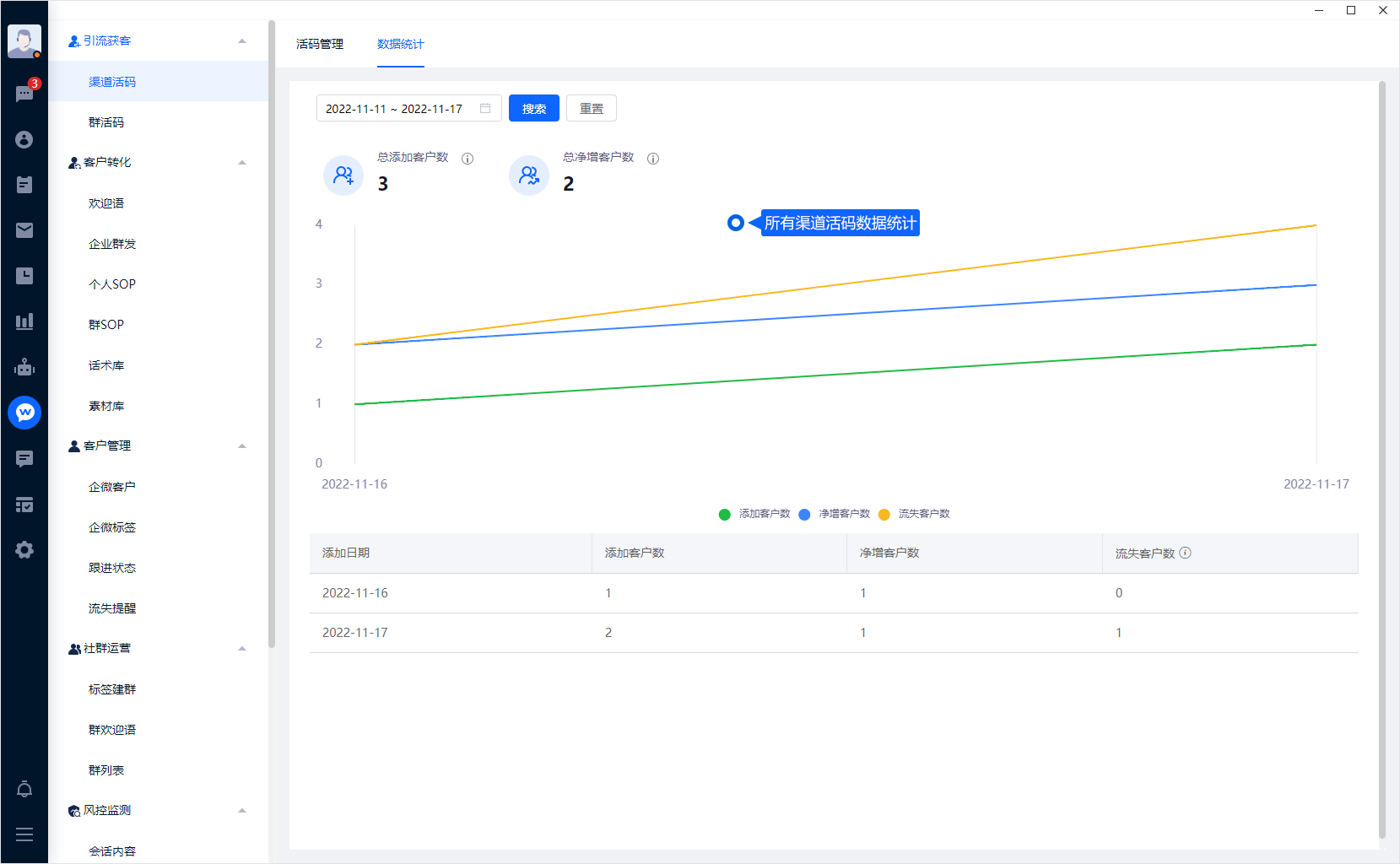Toggle 净增客户数 blue legend series
Screen dimensions: 1400x864
834,514
